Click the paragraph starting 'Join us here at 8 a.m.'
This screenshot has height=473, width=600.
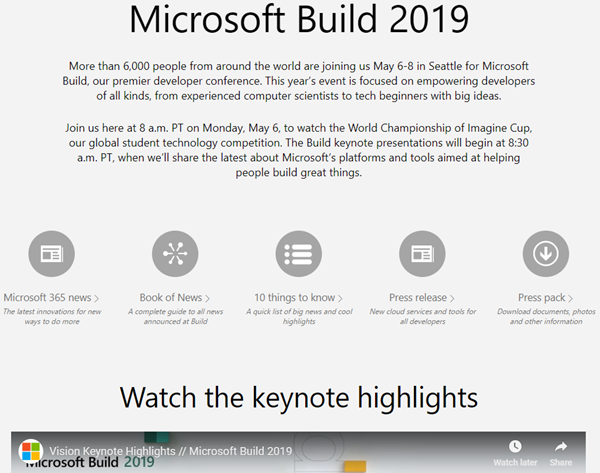(299, 150)
